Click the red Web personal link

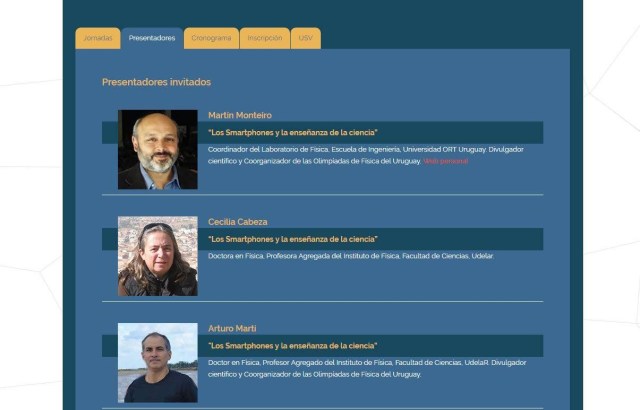point(445,161)
